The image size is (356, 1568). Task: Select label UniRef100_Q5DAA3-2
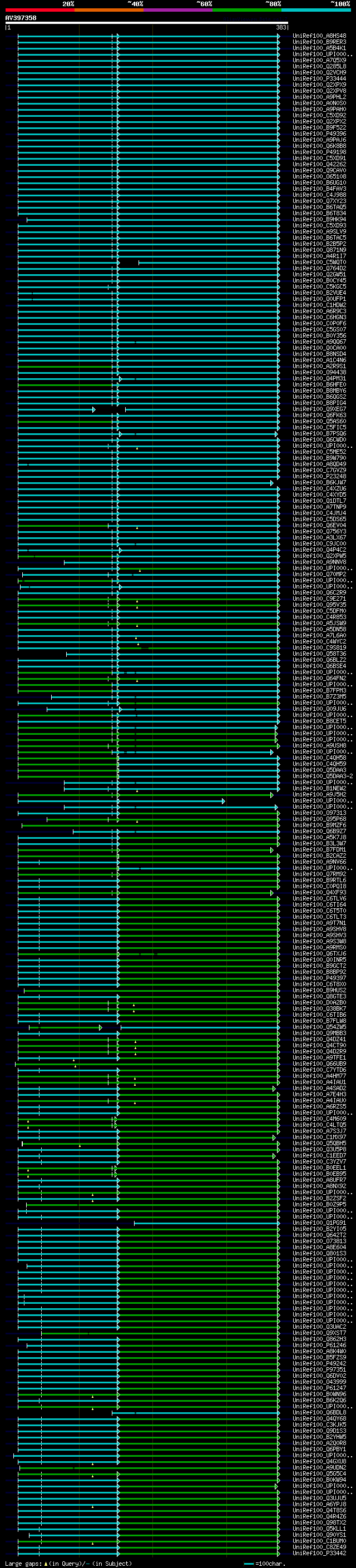[323, 776]
